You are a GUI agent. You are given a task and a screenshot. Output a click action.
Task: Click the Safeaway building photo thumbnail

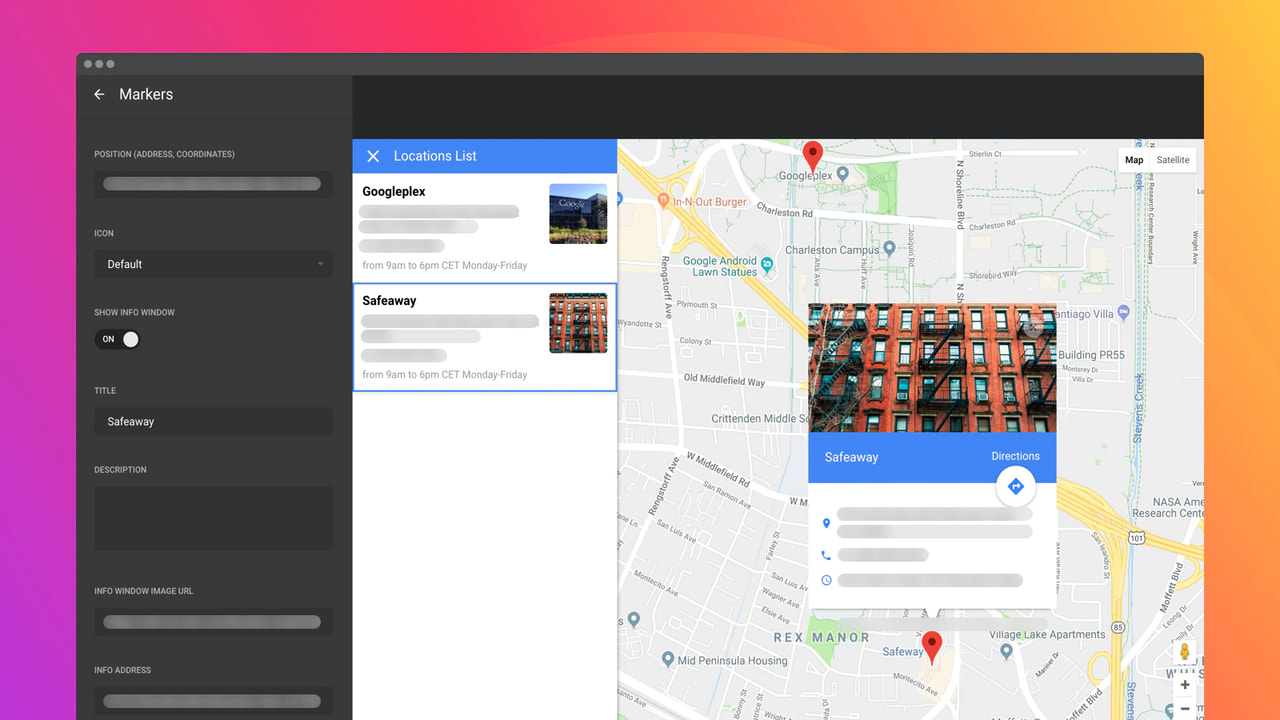pos(578,323)
